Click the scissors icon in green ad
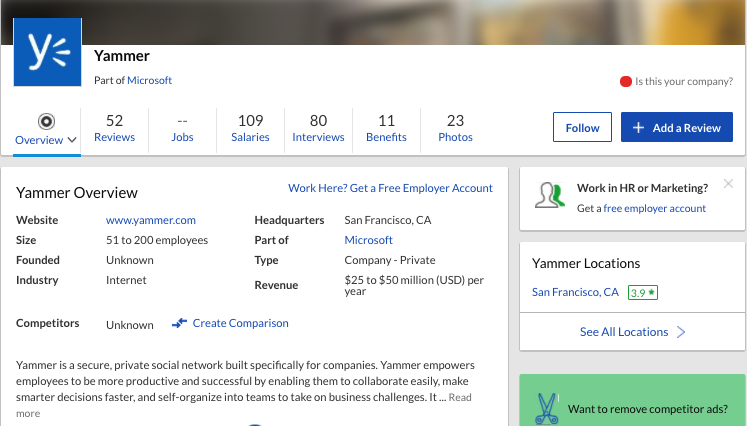 pos(546,409)
